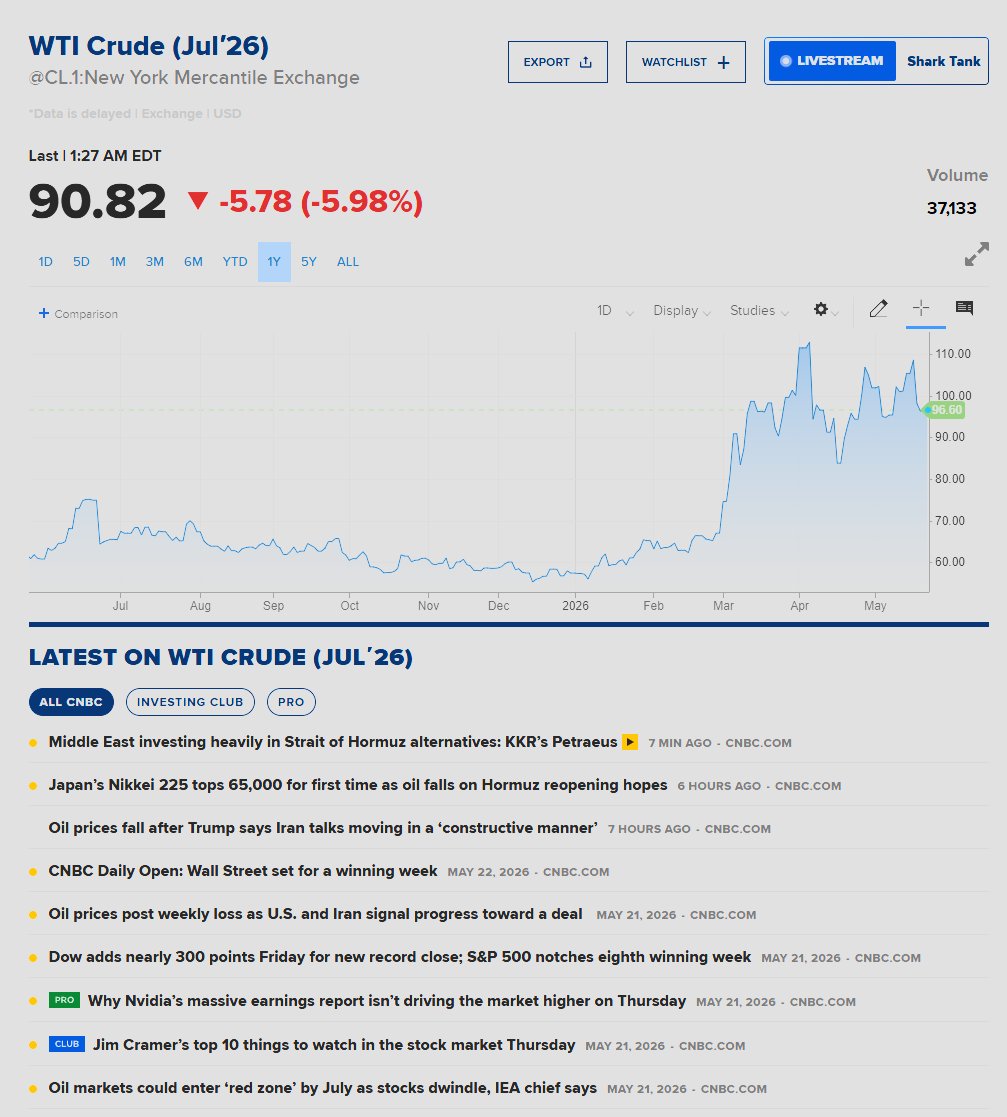Click the Apr label on chart axis
1007x1117 pixels.
click(x=799, y=606)
